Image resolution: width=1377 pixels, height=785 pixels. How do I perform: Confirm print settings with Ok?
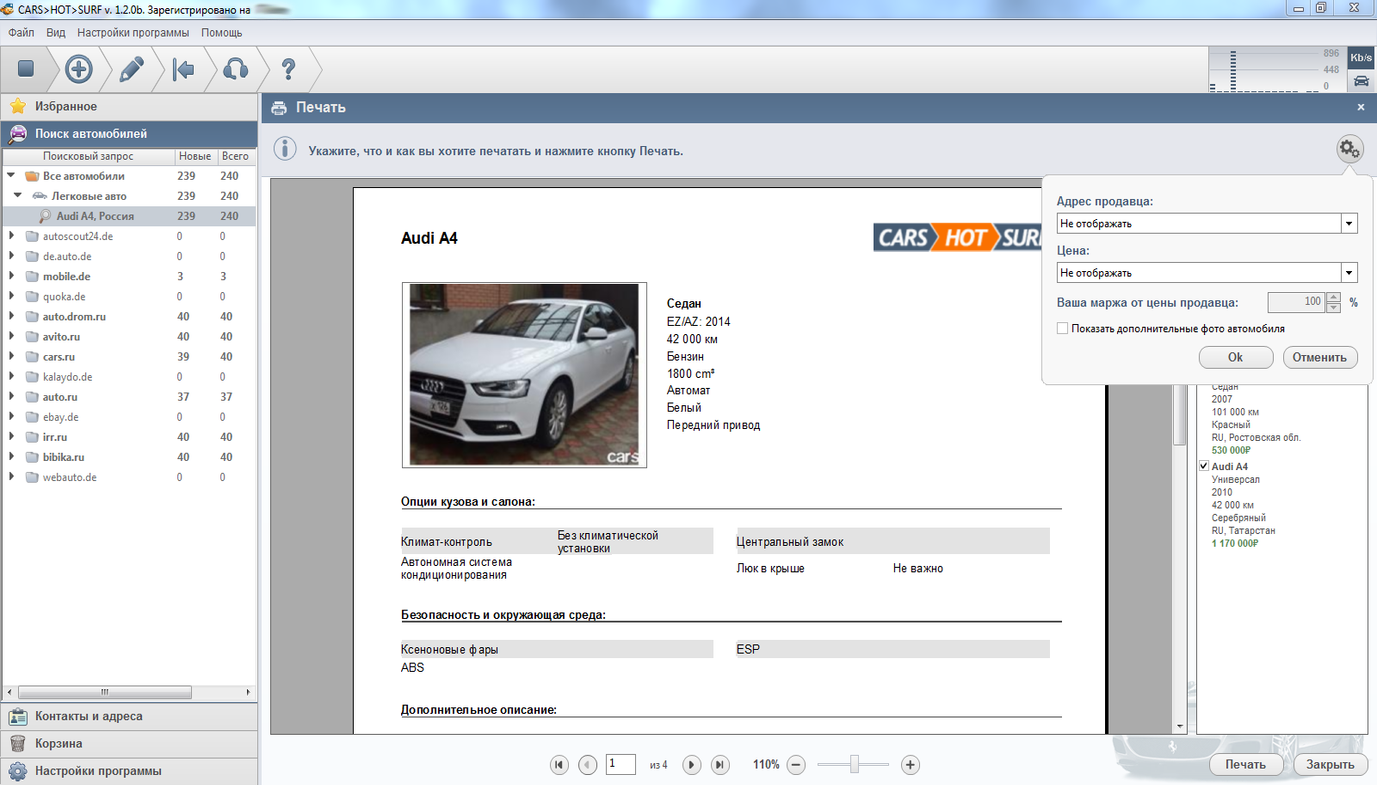[1235, 357]
